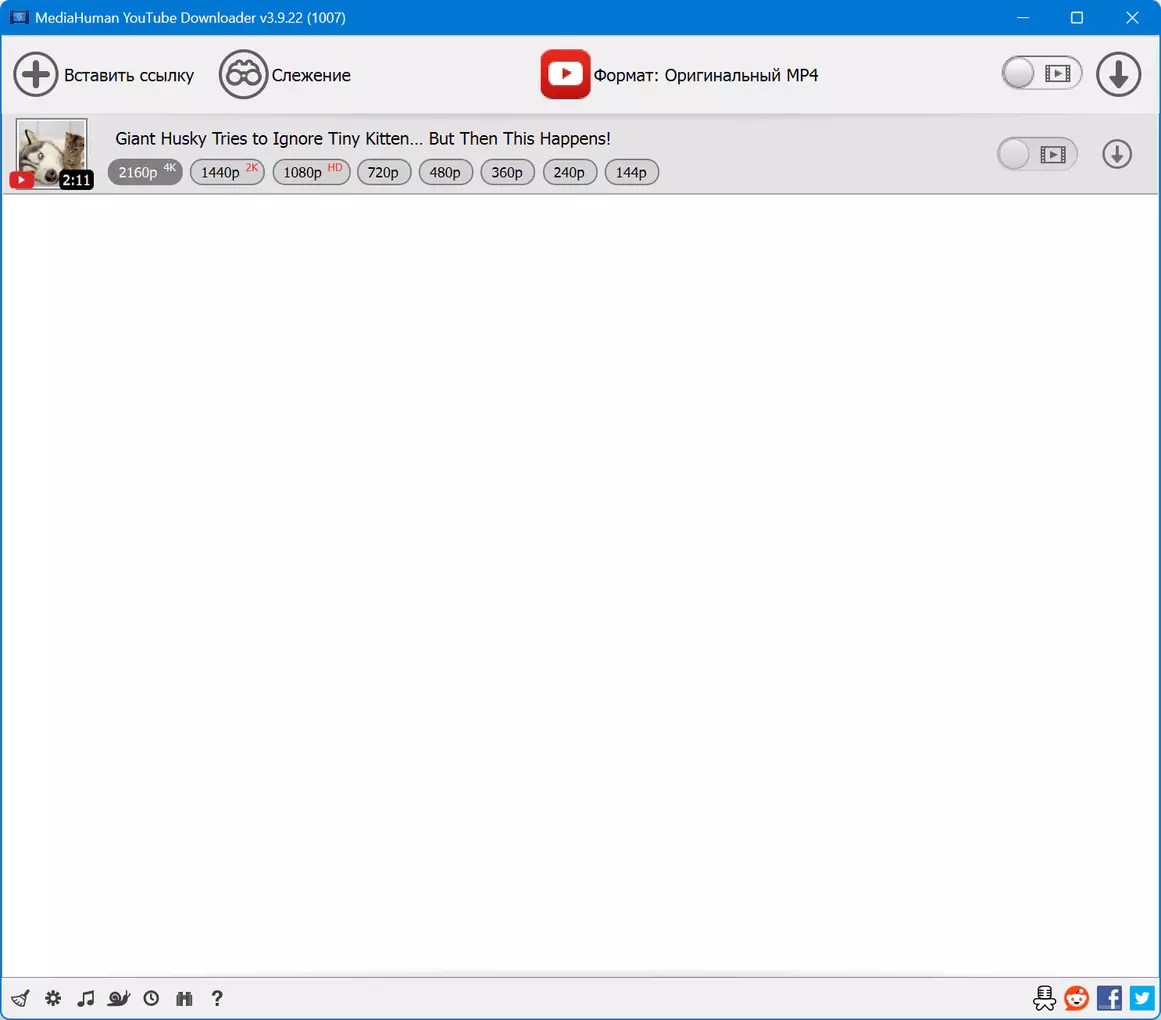Toggle the global video mode switch in toolbar
The height and width of the screenshot is (1020, 1161).
1041,73
